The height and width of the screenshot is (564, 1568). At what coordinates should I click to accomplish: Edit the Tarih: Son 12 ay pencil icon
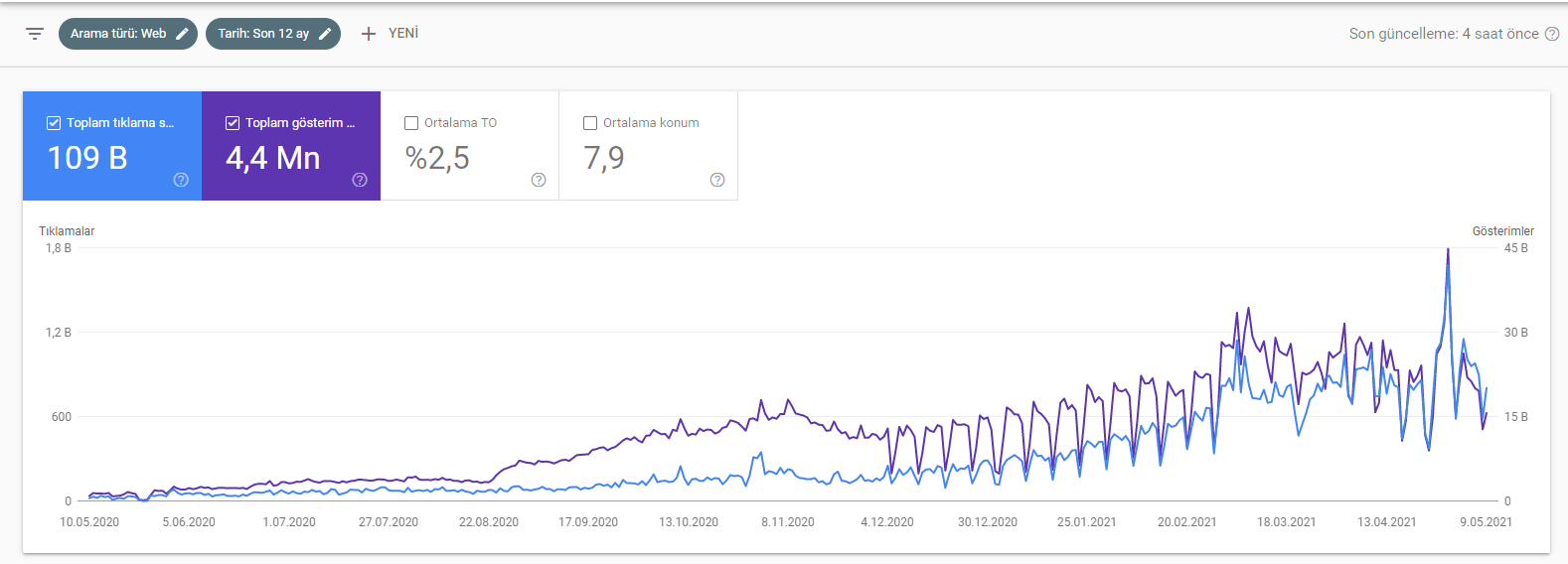pos(325,34)
